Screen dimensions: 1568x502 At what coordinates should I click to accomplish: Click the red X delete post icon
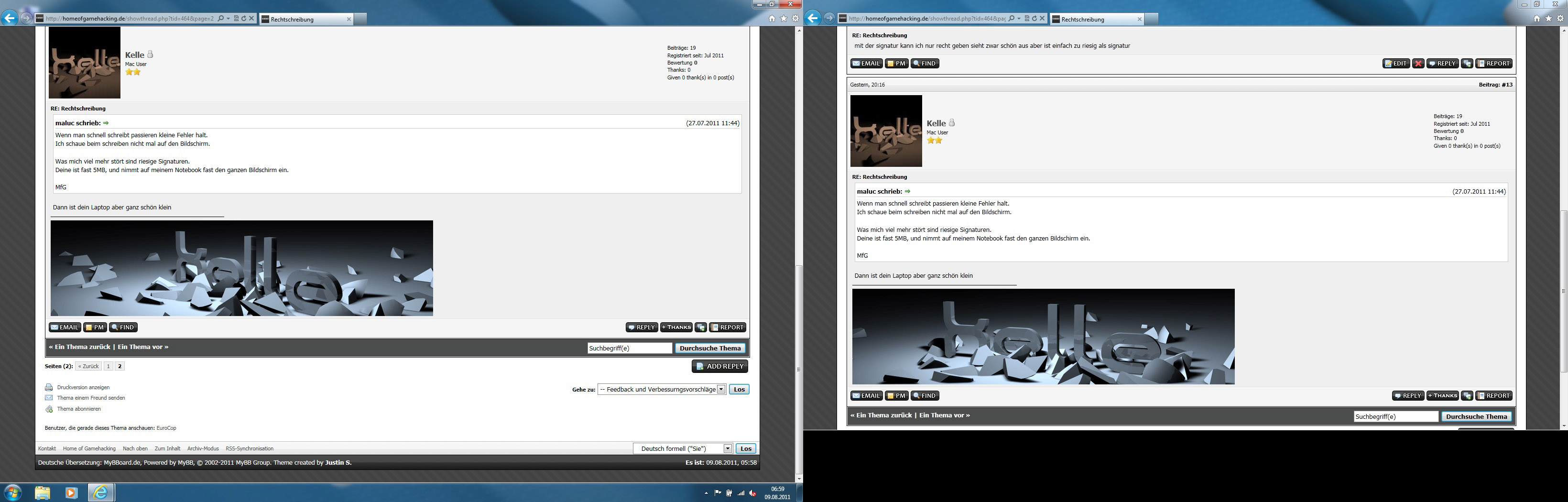point(1417,63)
